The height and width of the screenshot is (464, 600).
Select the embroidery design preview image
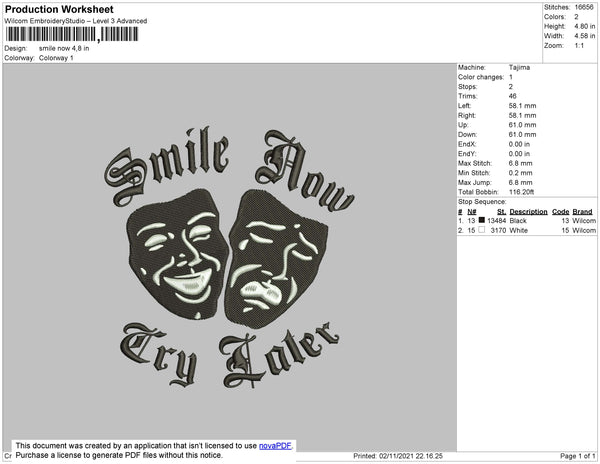230,257
